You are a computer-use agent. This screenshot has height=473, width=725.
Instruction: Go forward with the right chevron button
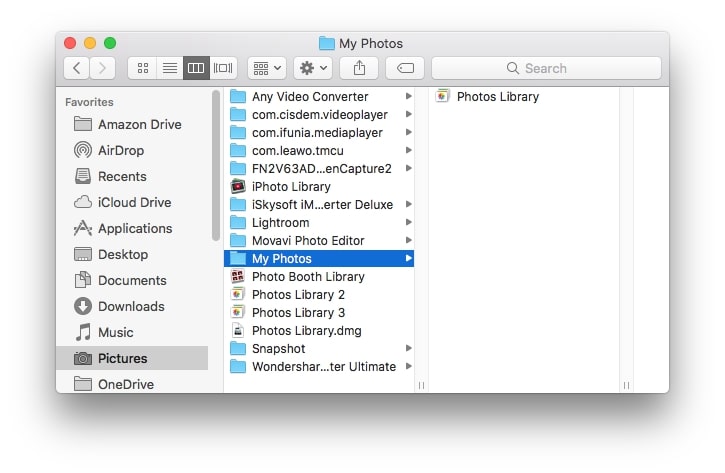103,68
